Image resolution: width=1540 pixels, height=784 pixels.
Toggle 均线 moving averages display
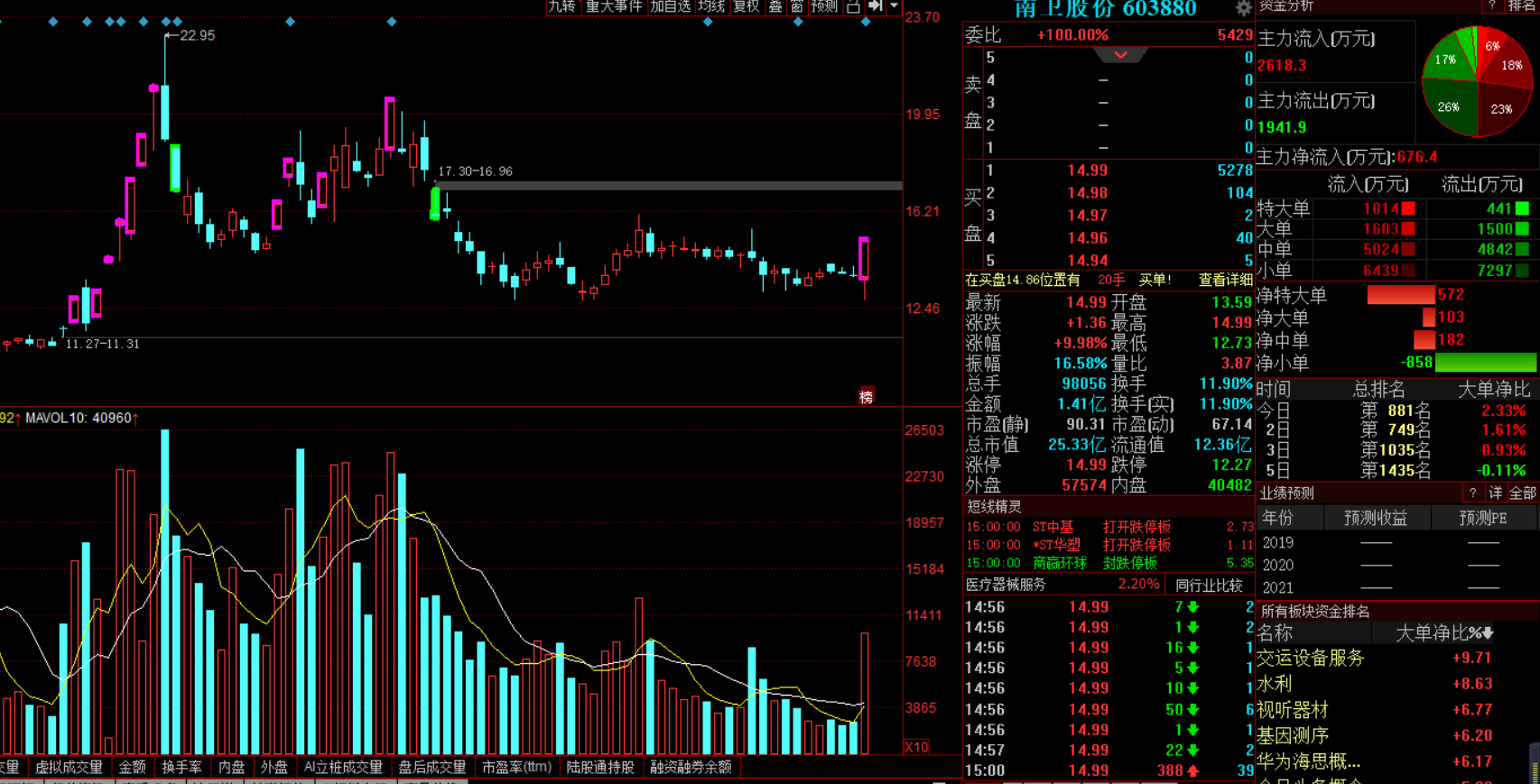pos(711,6)
